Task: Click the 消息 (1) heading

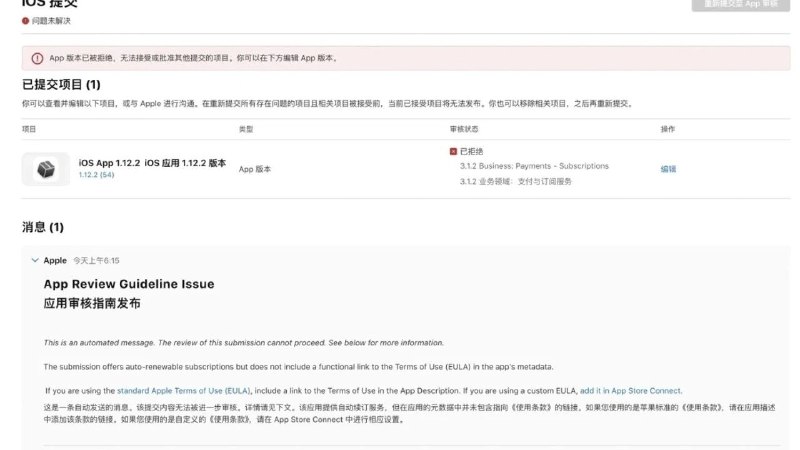Action: click(43, 227)
